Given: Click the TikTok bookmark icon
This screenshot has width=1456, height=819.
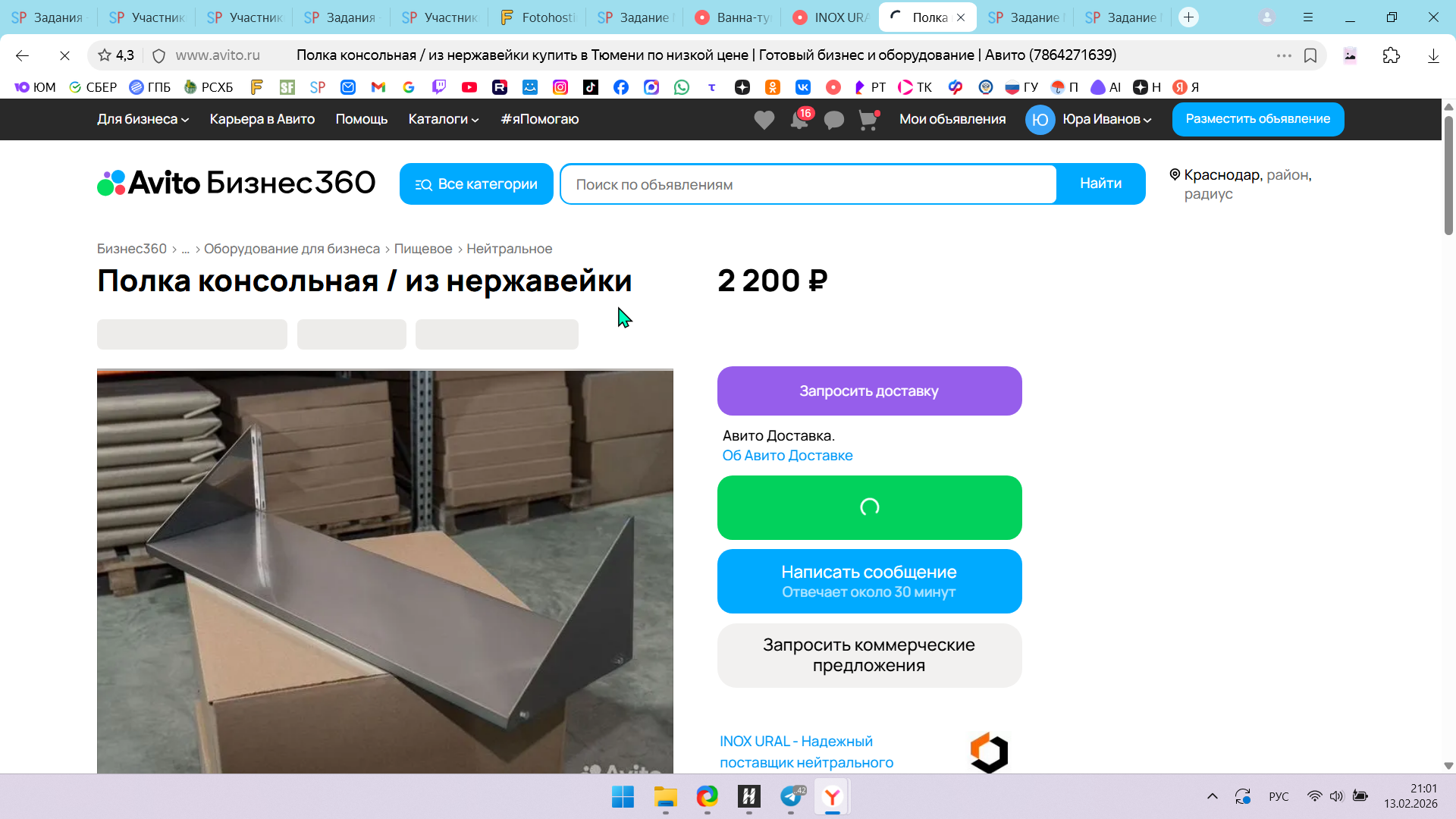Looking at the screenshot, I should (591, 87).
